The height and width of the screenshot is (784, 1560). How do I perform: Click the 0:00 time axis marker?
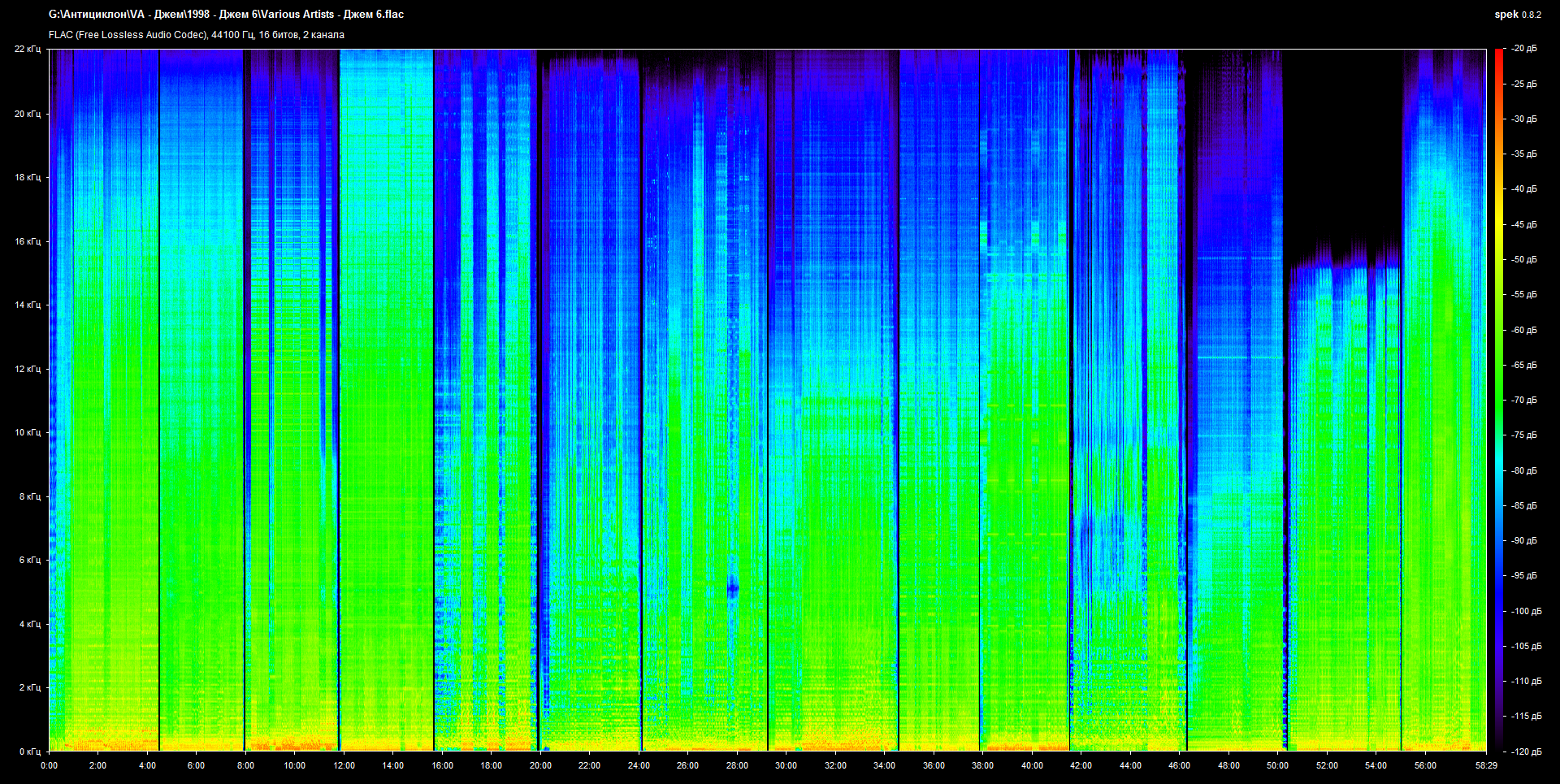click(49, 765)
